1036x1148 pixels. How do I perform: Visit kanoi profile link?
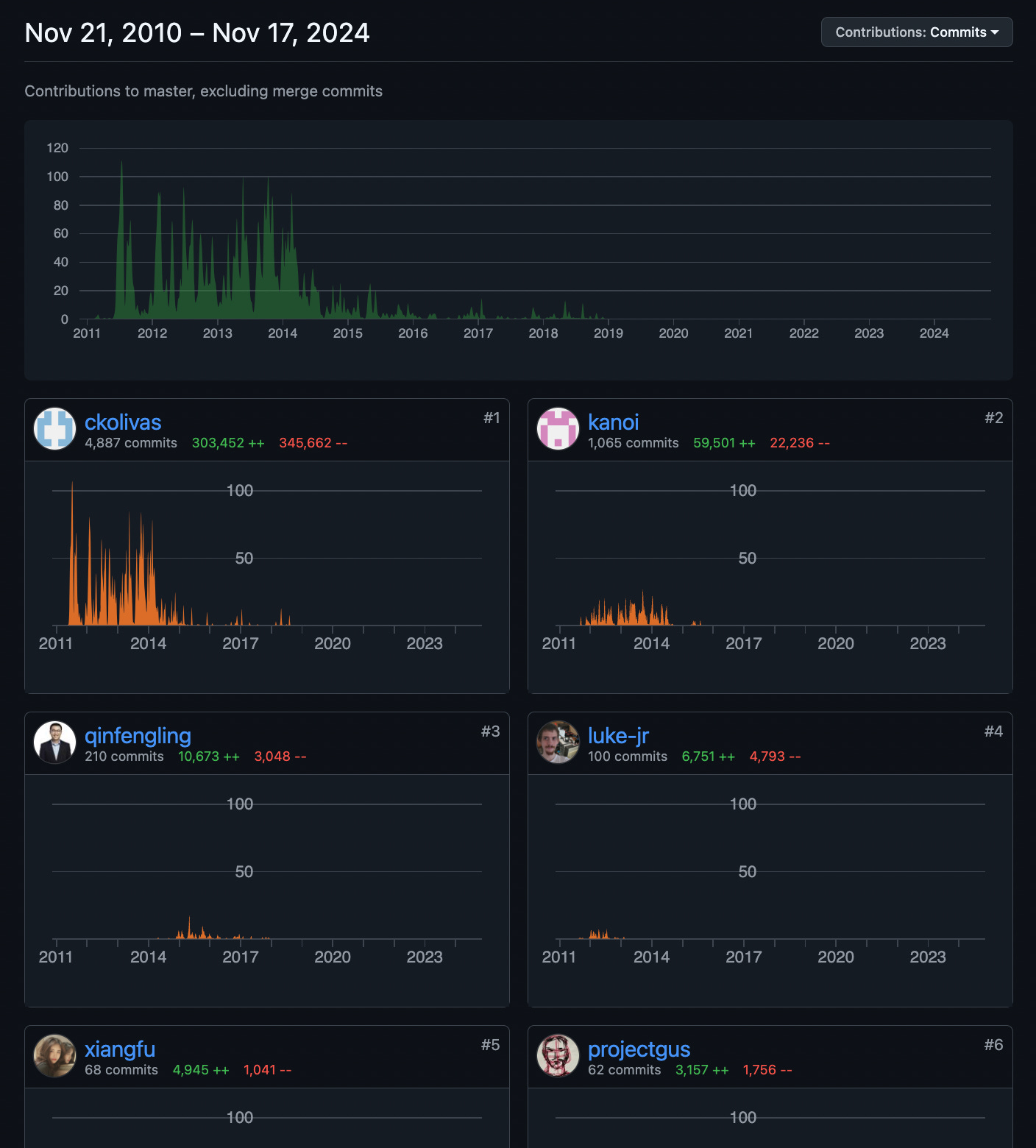pyautogui.click(x=614, y=422)
